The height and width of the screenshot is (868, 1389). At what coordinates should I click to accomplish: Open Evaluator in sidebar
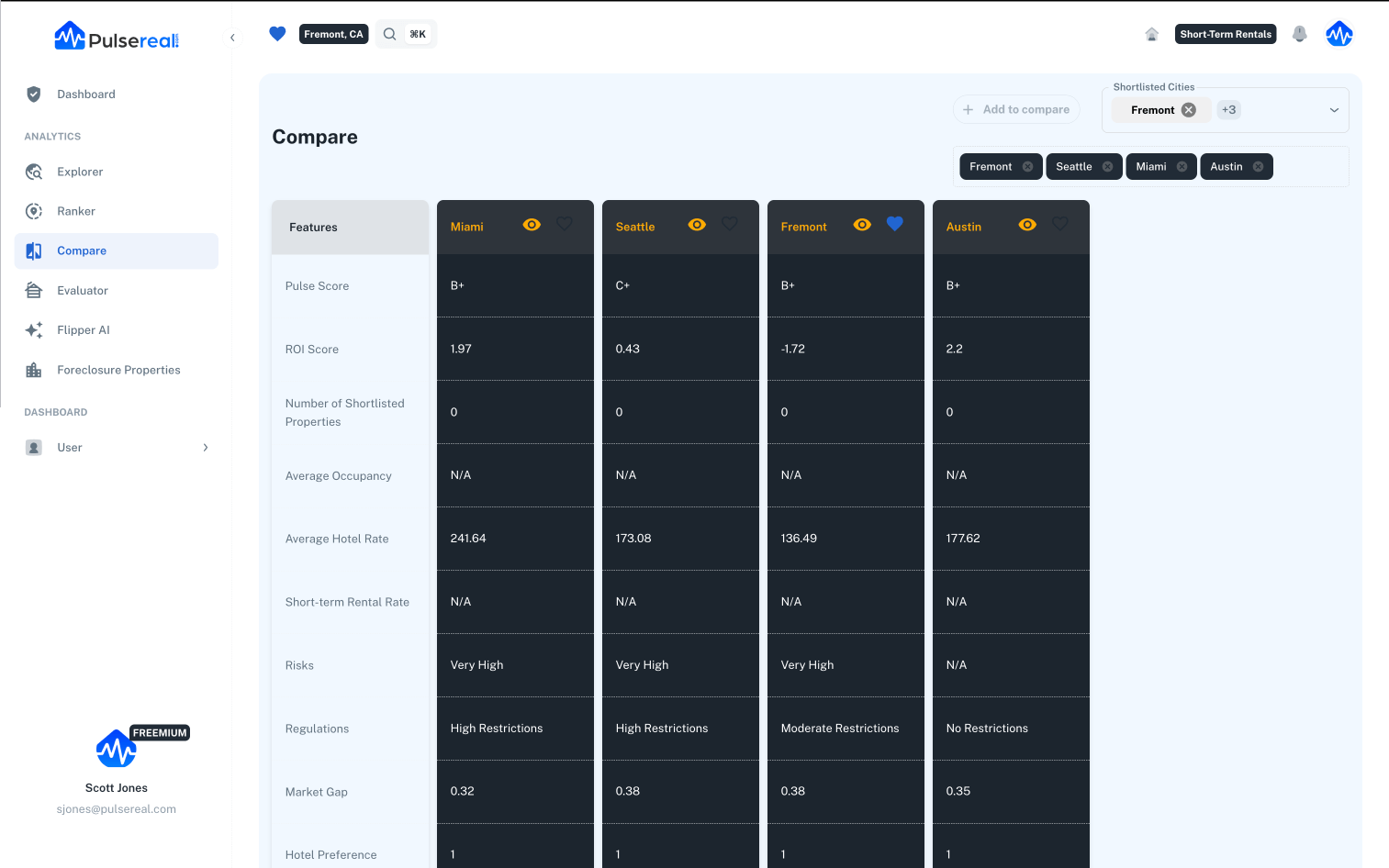pos(117,290)
